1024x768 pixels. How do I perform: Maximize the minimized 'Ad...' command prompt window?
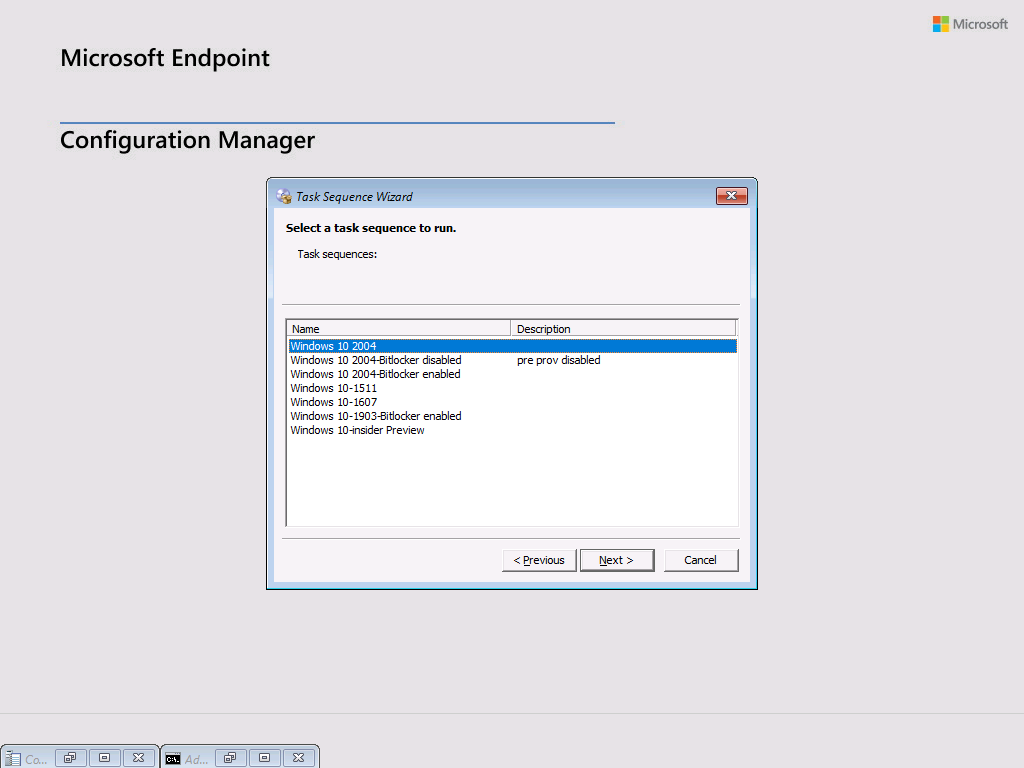coord(264,758)
